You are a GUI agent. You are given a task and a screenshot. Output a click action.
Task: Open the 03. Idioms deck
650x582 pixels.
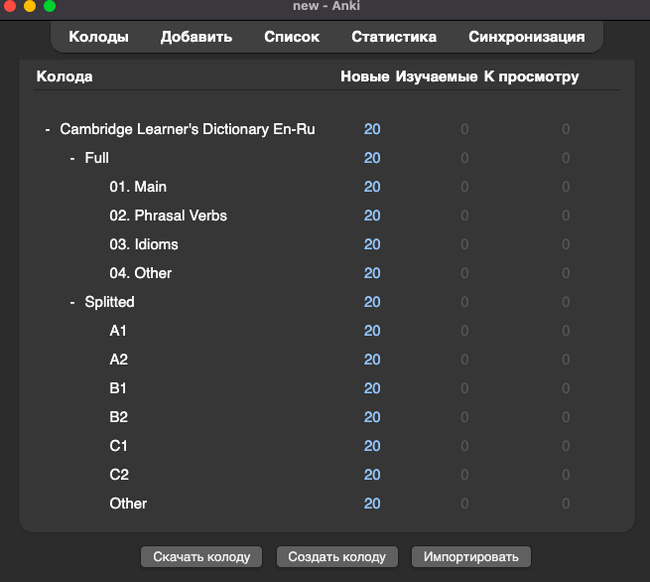144,245
